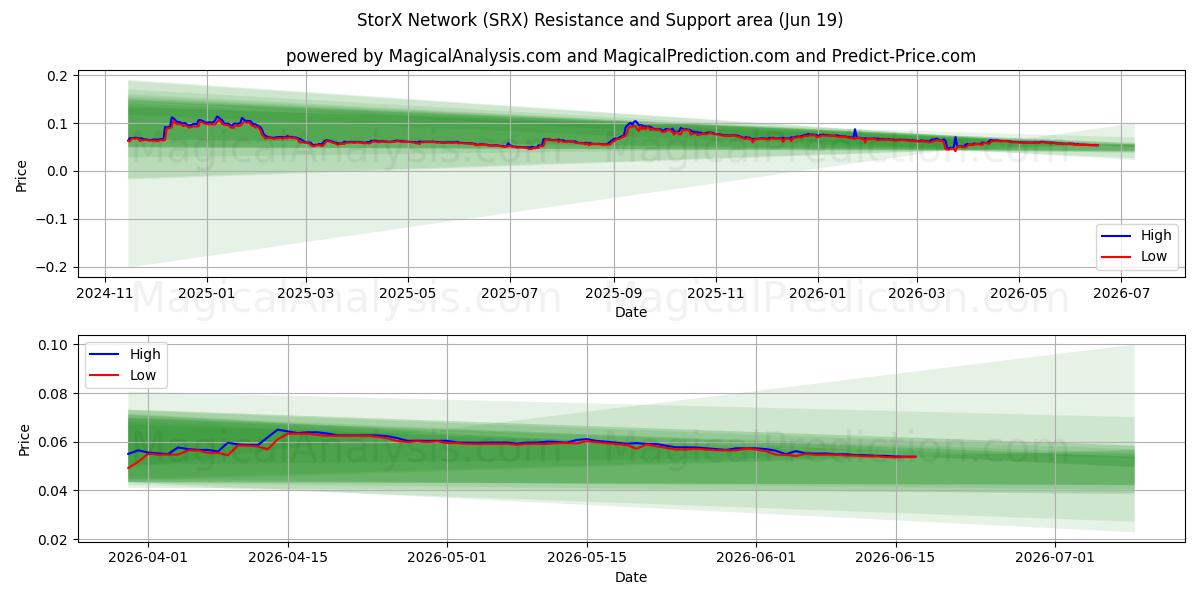
Task: Click the '0.08' y-axis value on bottom chart
Action: (53, 394)
